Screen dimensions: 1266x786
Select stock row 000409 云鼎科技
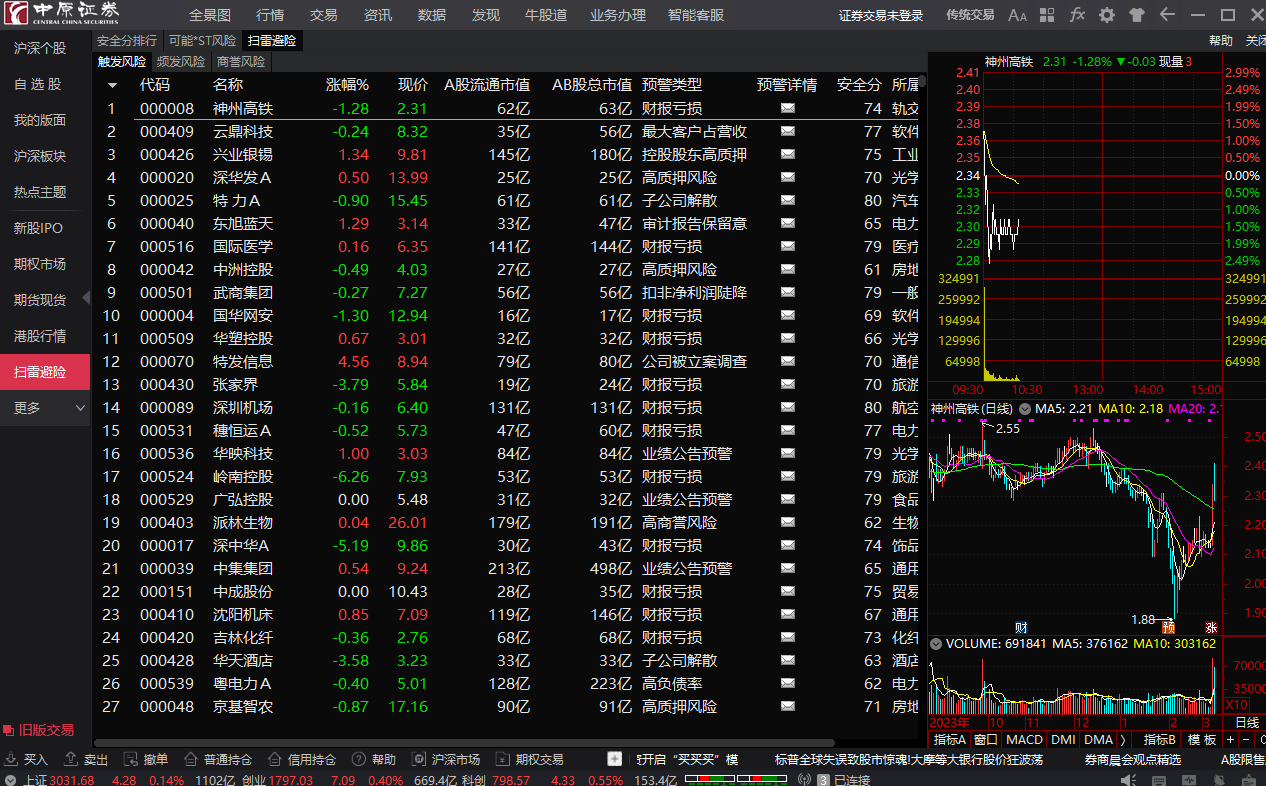click(x=506, y=131)
